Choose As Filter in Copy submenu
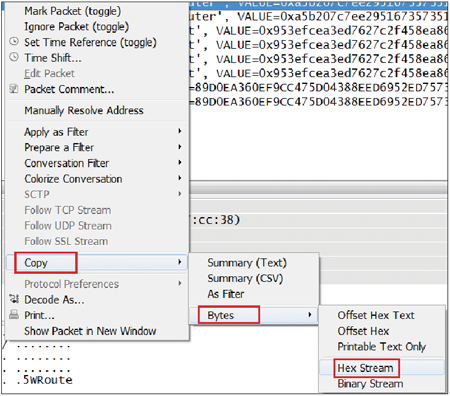The height and width of the screenshot is (396, 450). tap(226, 294)
